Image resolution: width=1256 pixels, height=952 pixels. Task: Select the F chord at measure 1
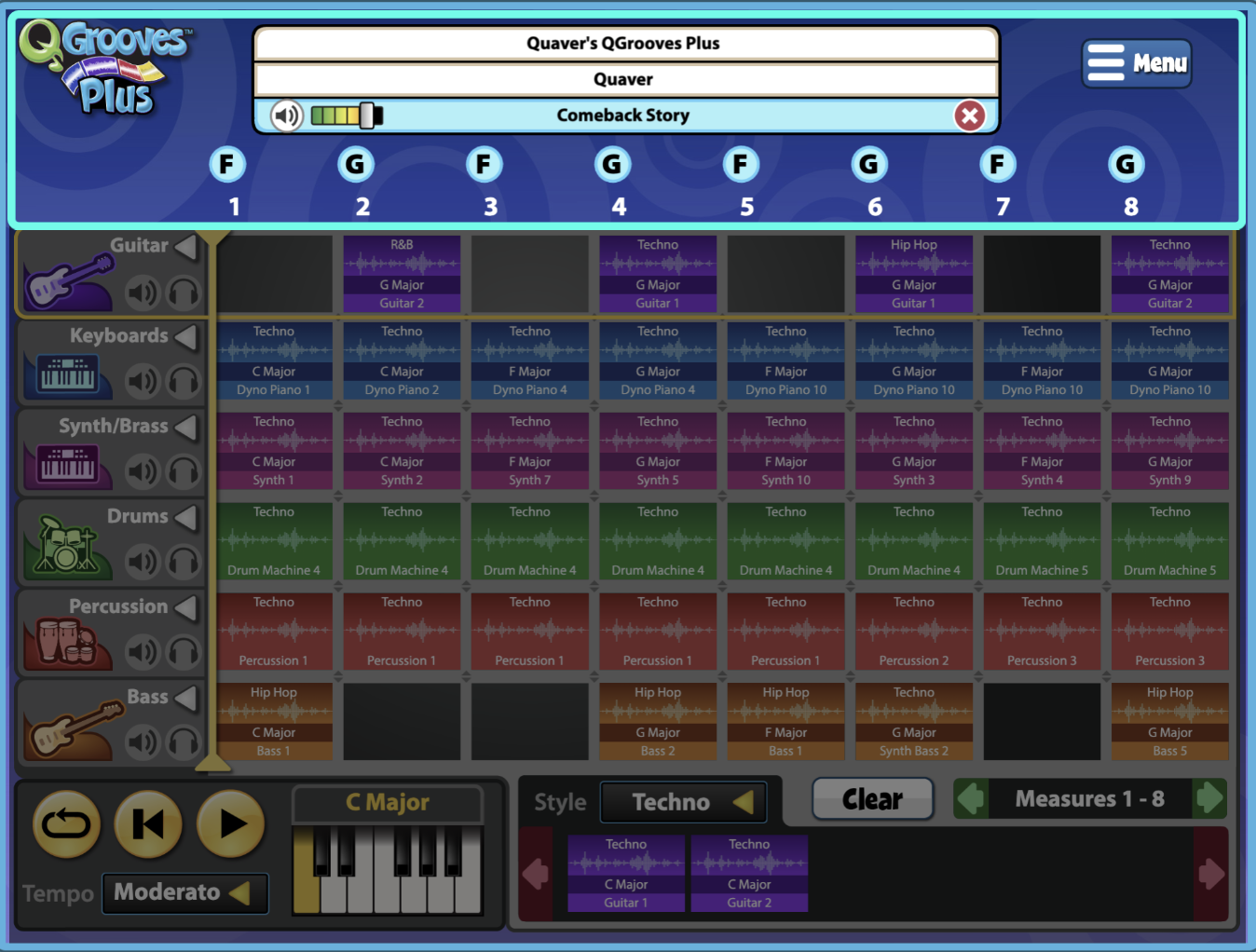point(227,165)
